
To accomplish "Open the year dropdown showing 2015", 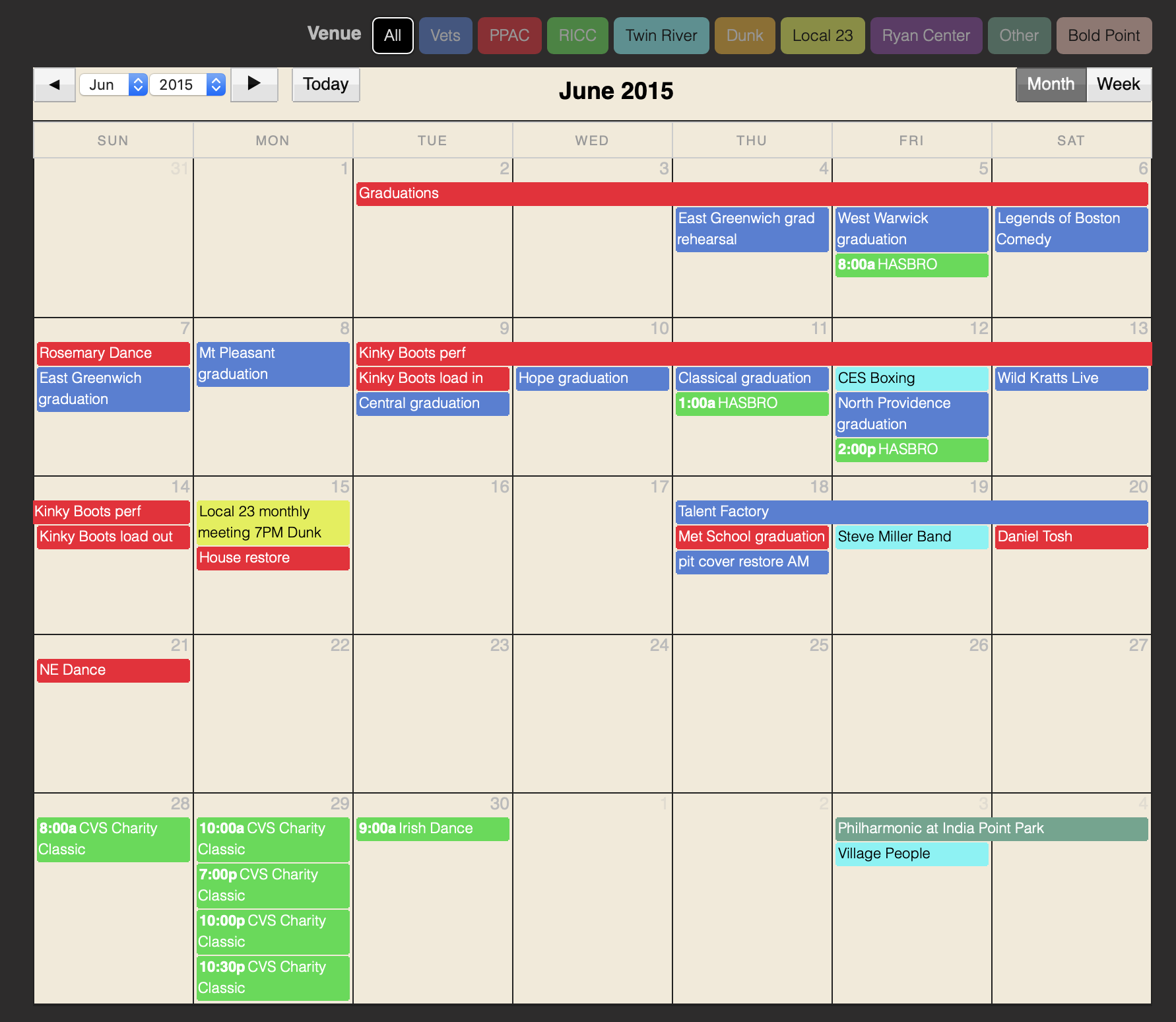I will [x=187, y=85].
